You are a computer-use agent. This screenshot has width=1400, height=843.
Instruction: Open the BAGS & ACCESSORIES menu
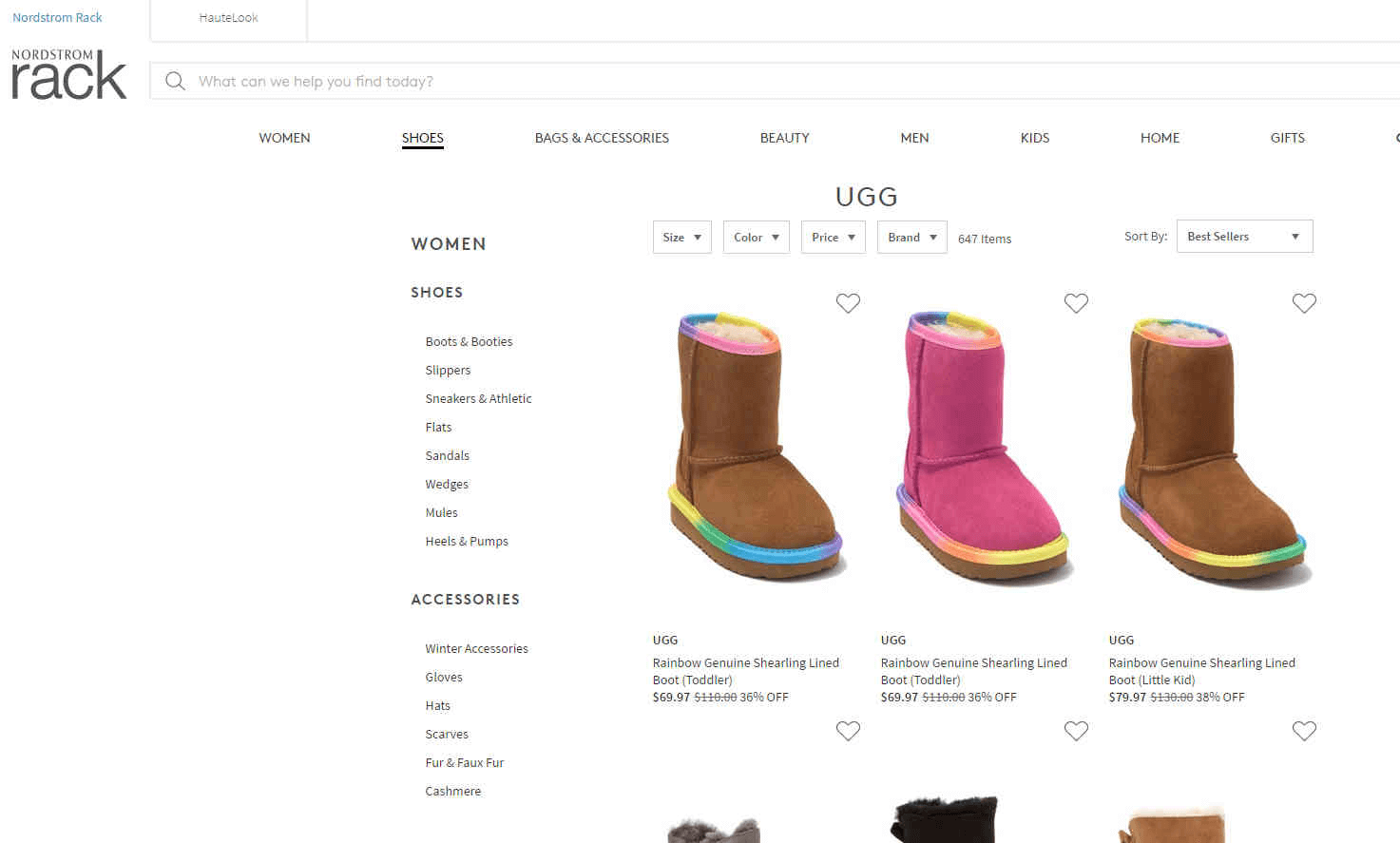tap(602, 138)
